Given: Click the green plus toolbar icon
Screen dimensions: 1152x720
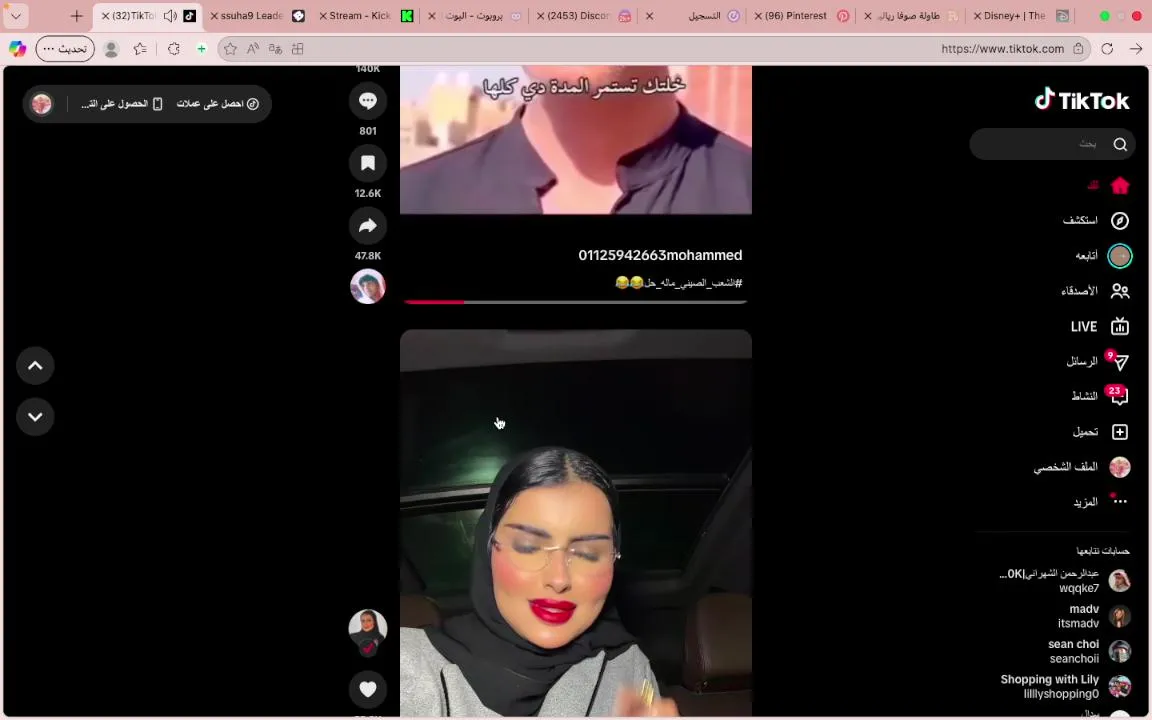Looking at the screenshot, I should pos(201,48).
